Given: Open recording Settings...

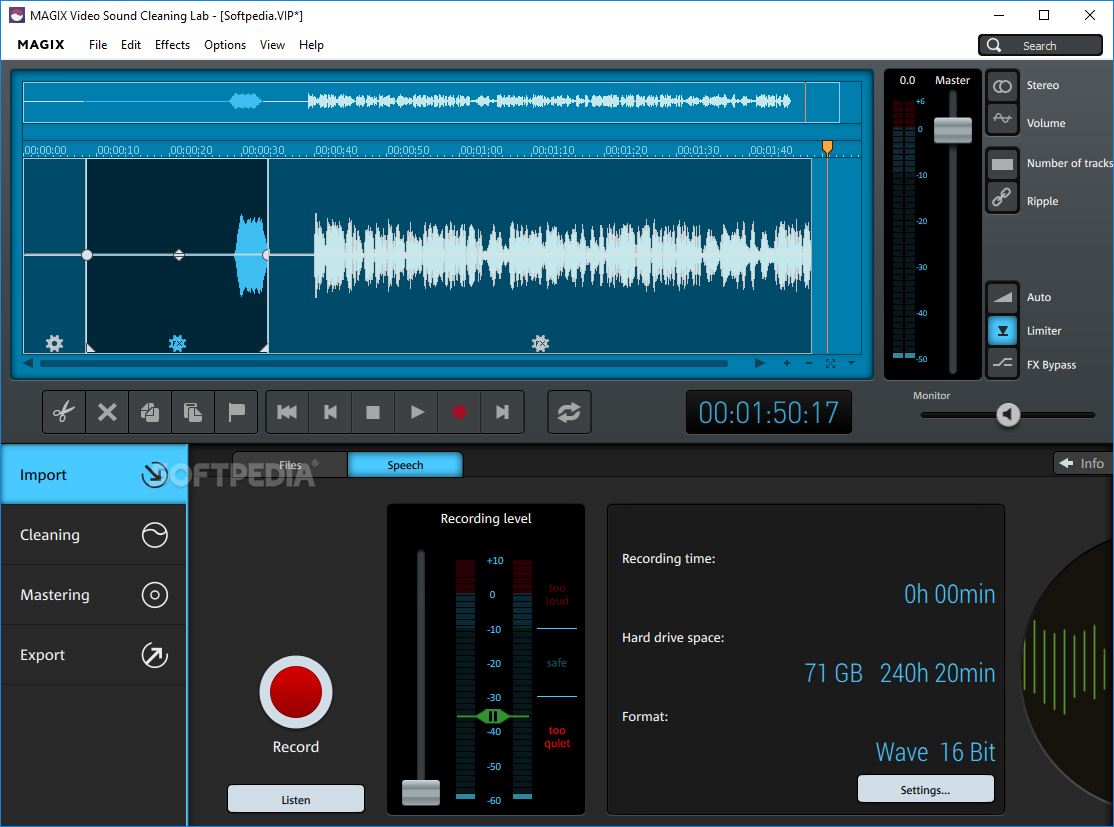Looking at the screenshot, I should tap(925, 789).
